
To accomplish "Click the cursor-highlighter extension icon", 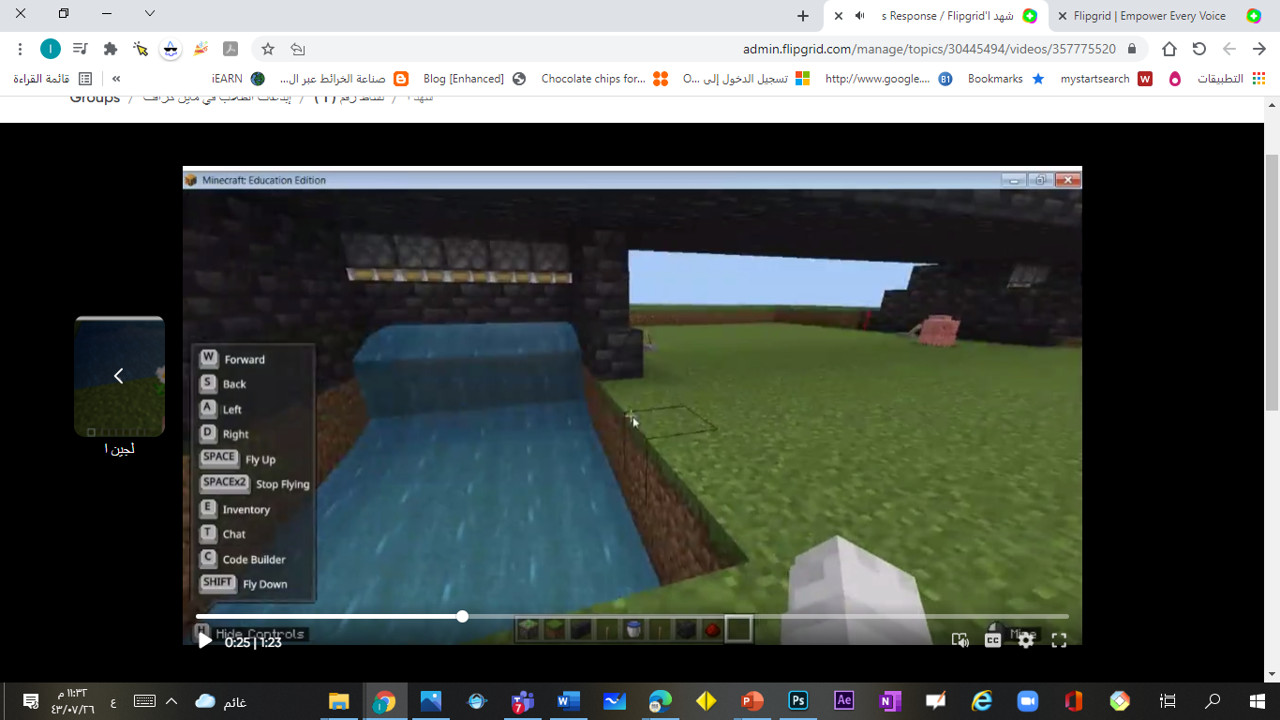I will click(140, 48).
